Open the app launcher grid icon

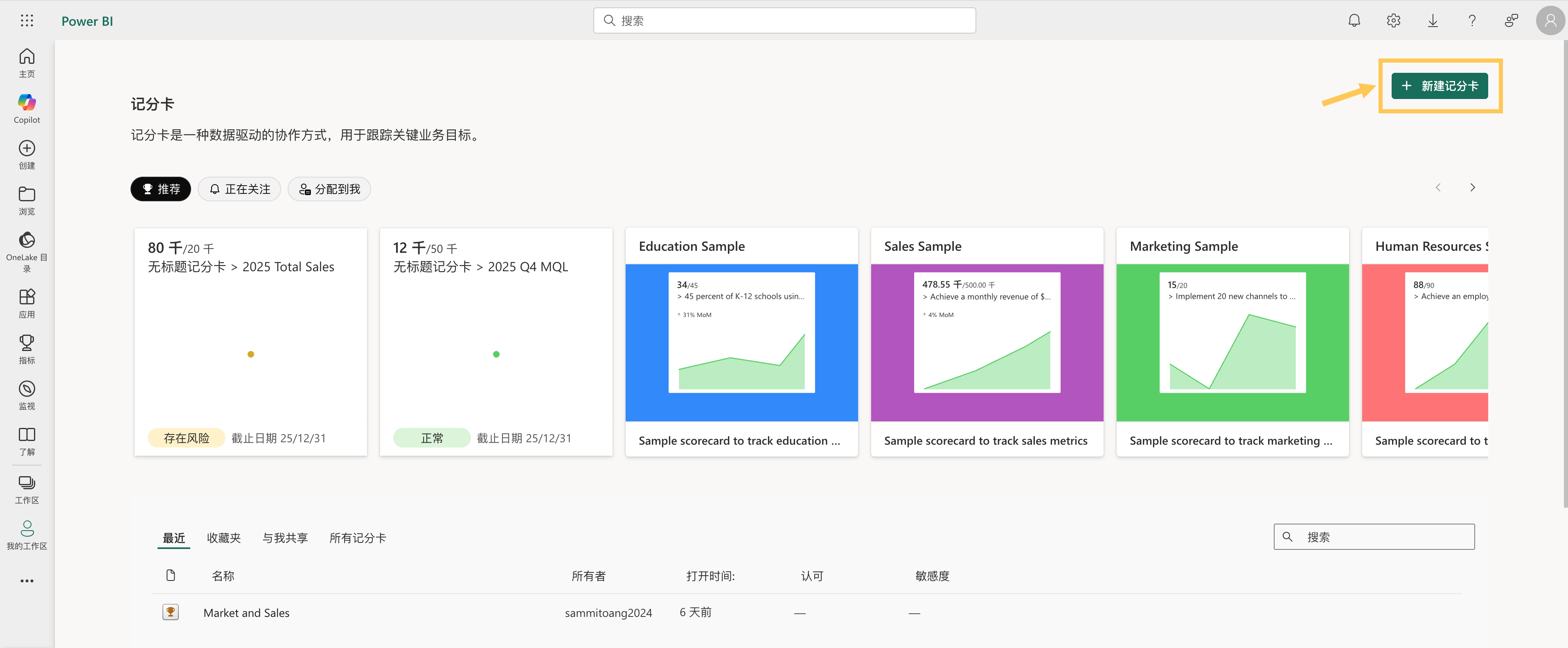[x=27, y=21]
